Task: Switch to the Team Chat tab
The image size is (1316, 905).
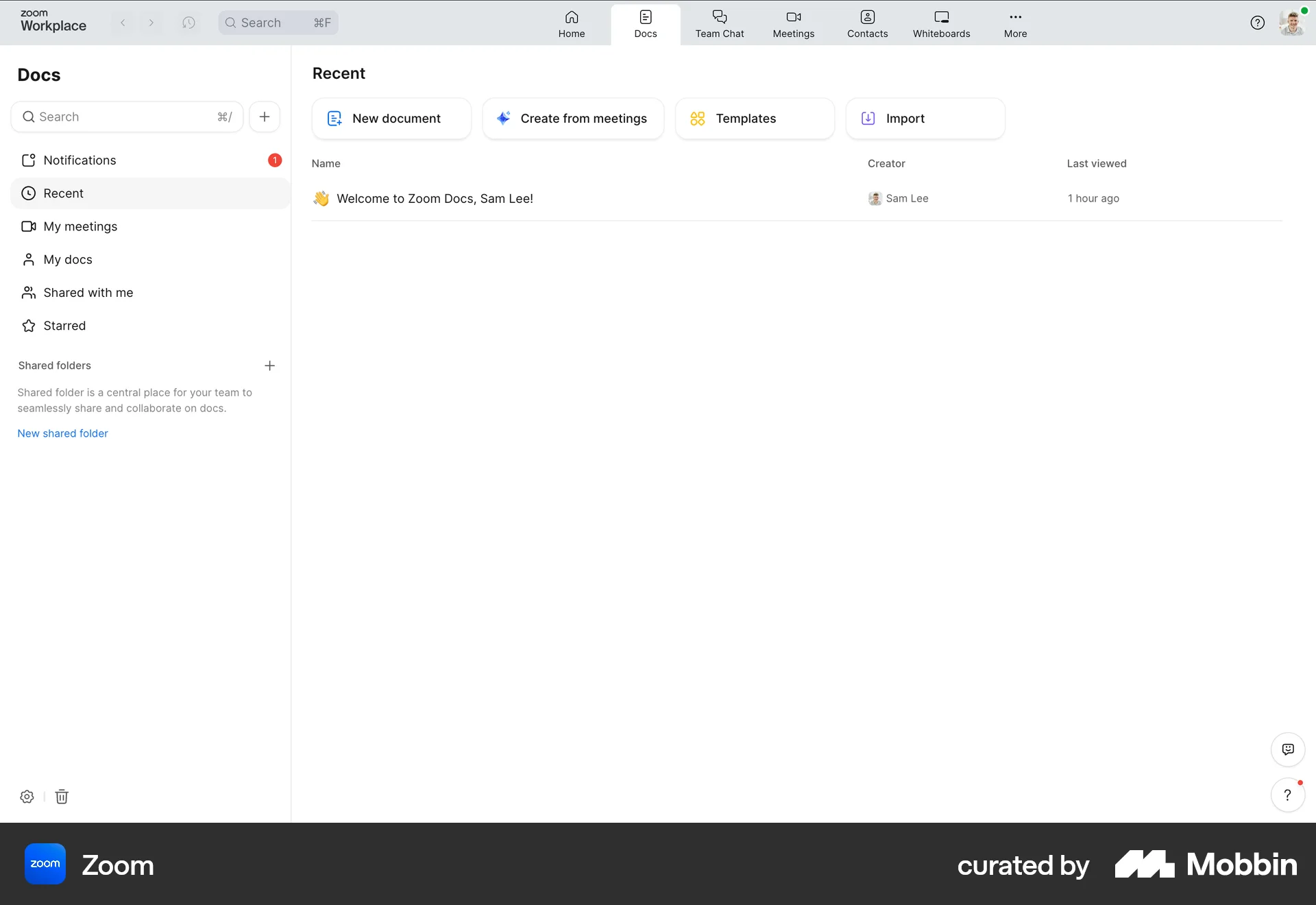Action: tap(719, 23)
